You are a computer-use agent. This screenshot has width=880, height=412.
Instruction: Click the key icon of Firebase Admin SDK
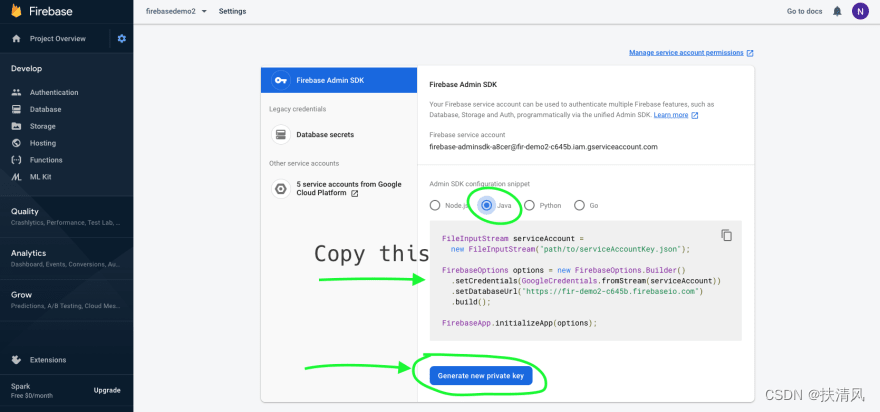tap(281, 80)
